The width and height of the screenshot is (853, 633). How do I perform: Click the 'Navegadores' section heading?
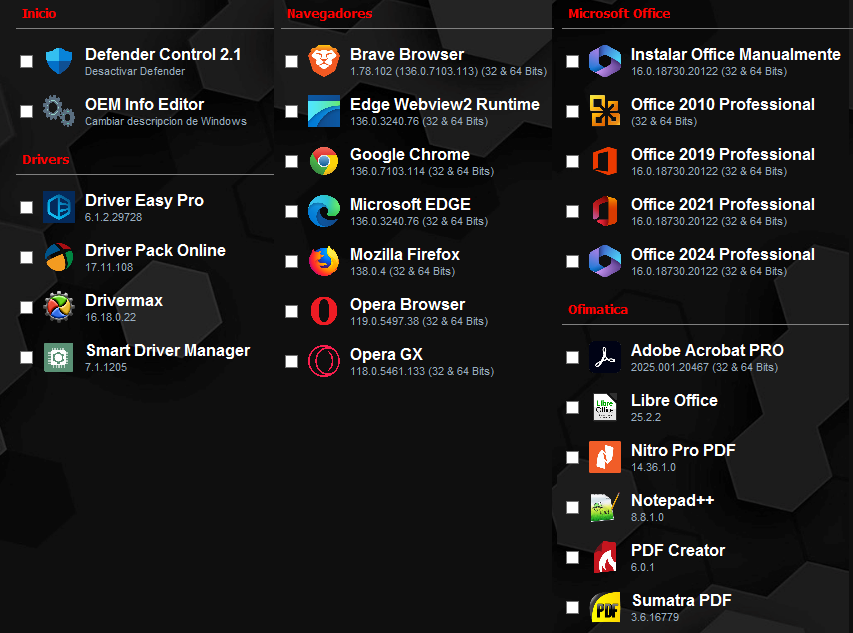(x=329, y=14)
